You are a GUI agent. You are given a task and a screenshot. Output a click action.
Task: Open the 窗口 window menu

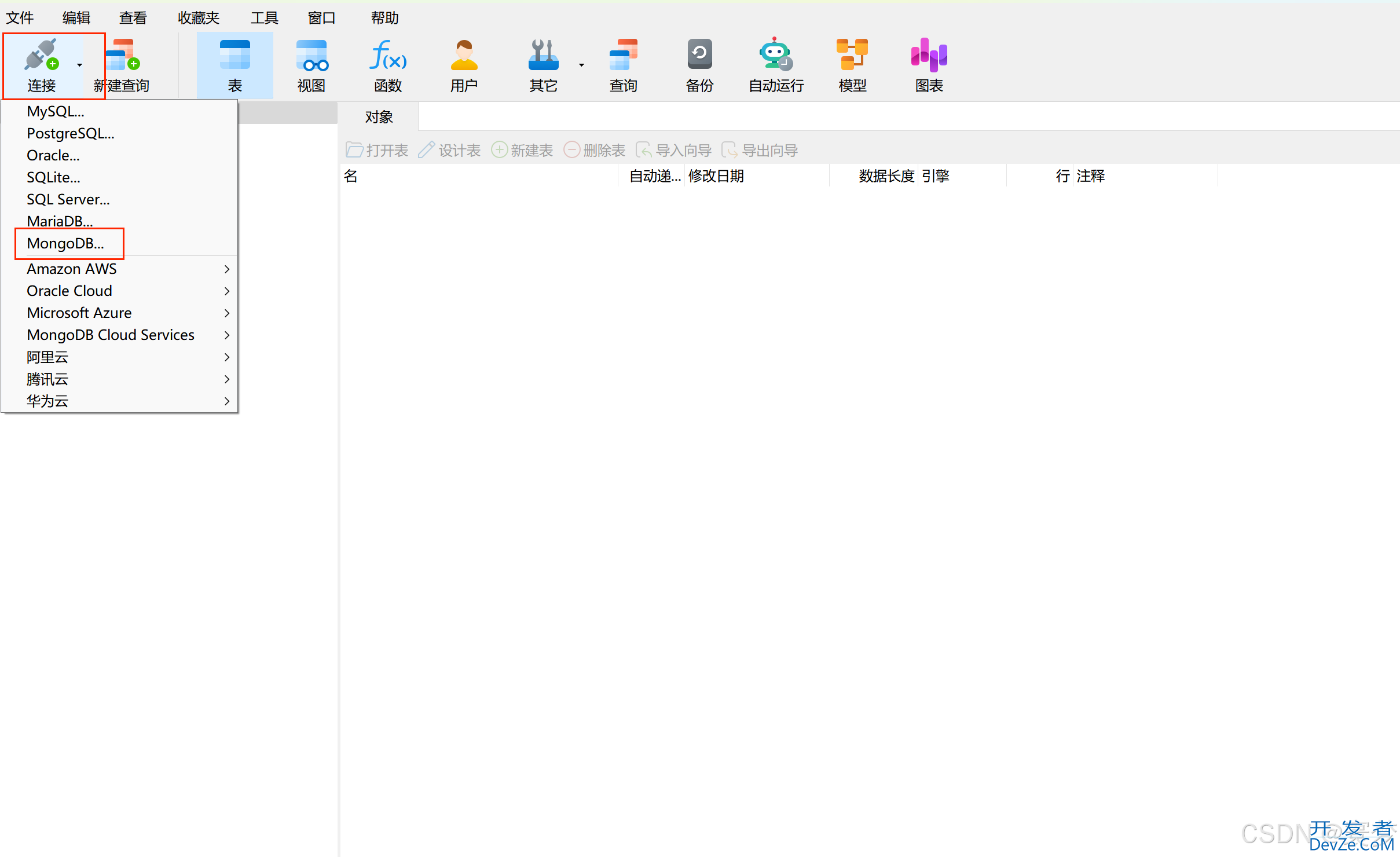click(x=321, y=18)
